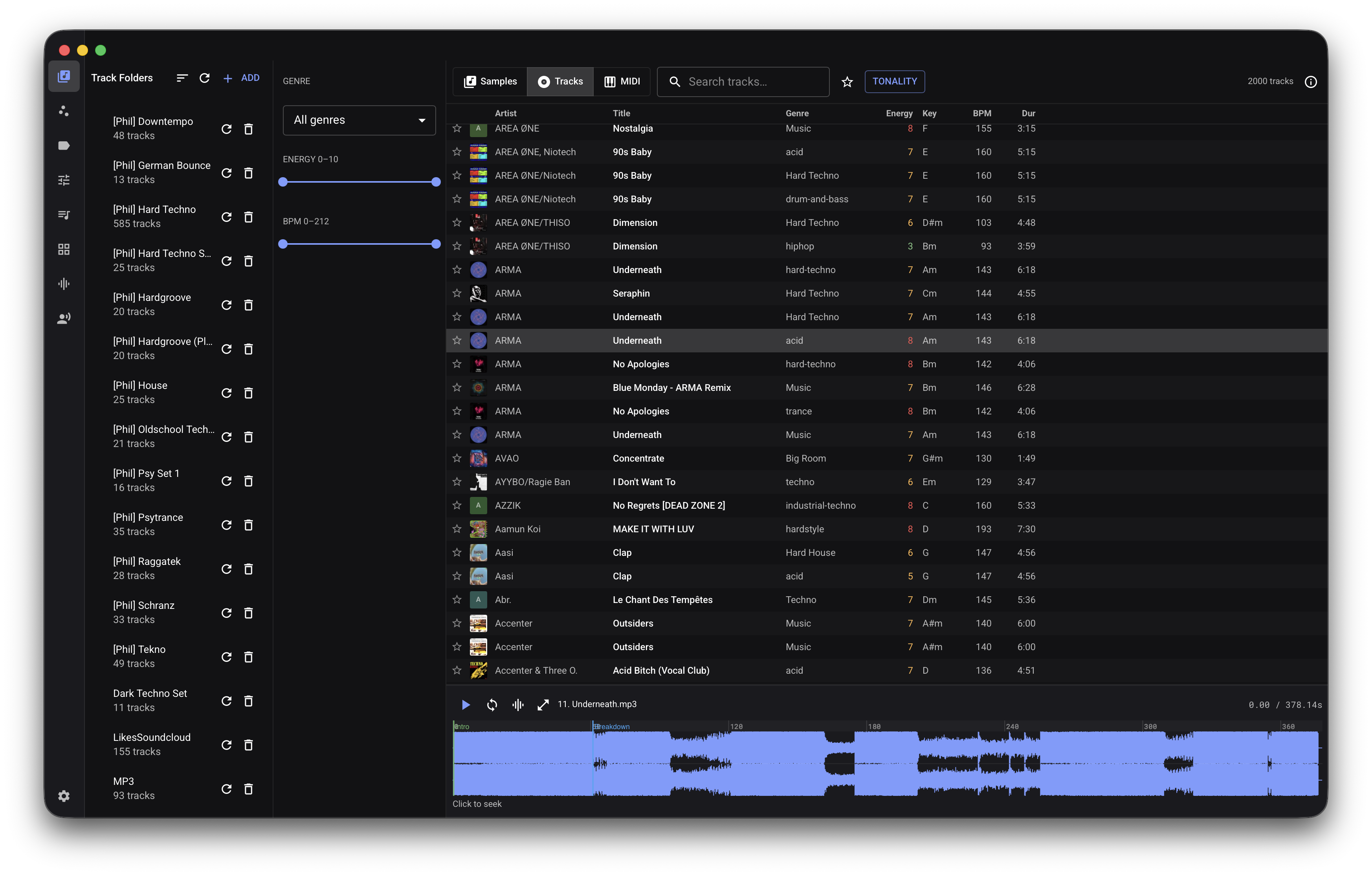This screenshot has width=1372, height=876.
Task: Click the BPM slider left handle
Action: click(283, 244)
